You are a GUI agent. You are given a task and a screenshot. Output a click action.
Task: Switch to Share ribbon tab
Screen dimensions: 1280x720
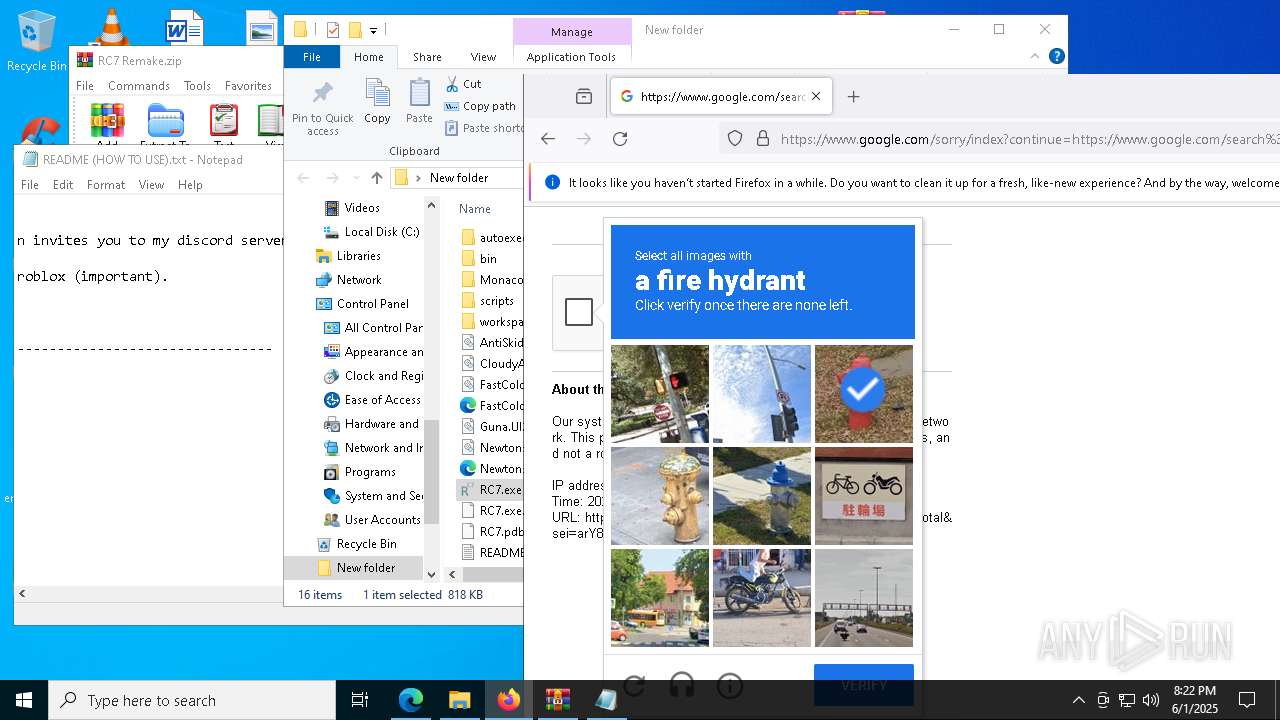427,57
